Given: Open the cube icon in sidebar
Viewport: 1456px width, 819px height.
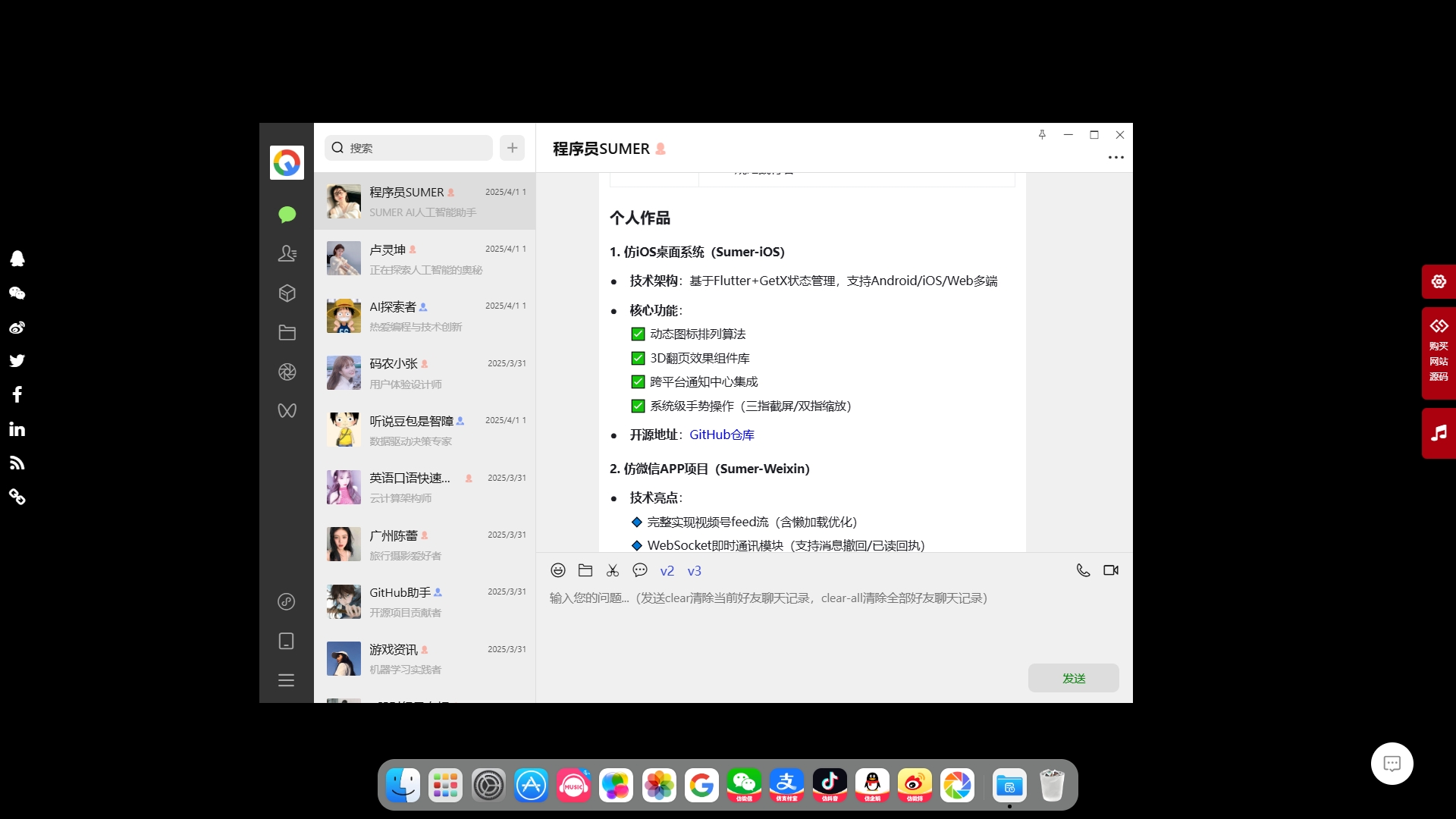Looking at the screenshot, I should tap(287, 293).
